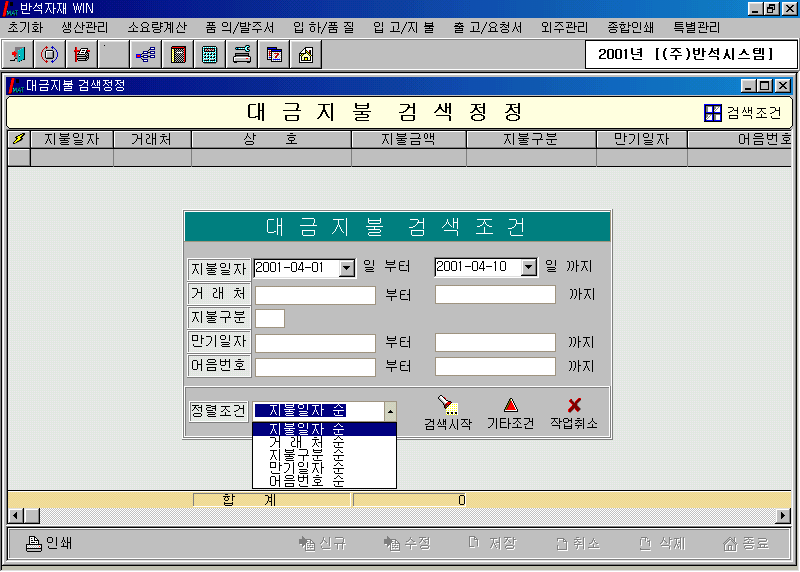The height and width of the screenshot is (572, 800).
Task: Open the 생산관리 menu
Action: [x=85, y=28]
